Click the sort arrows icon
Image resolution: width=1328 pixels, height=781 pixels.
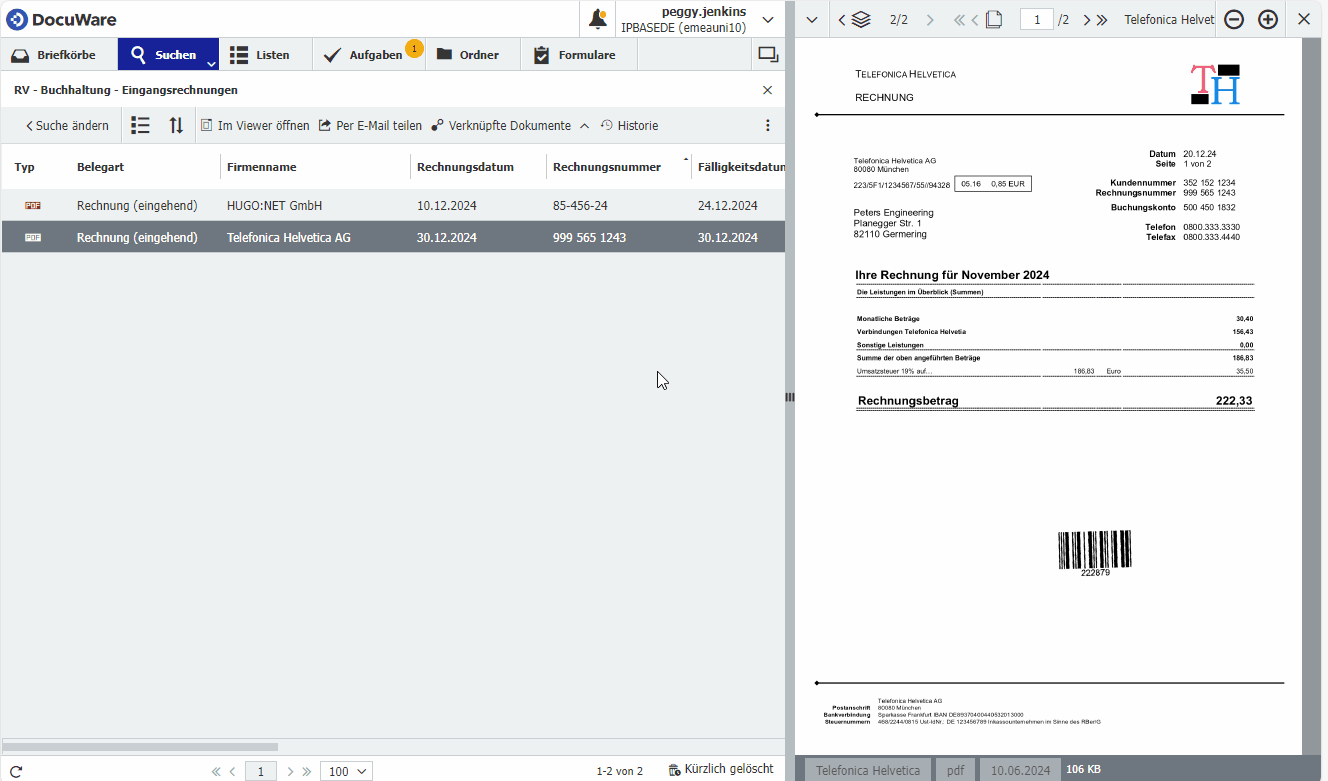coord(176,125)
